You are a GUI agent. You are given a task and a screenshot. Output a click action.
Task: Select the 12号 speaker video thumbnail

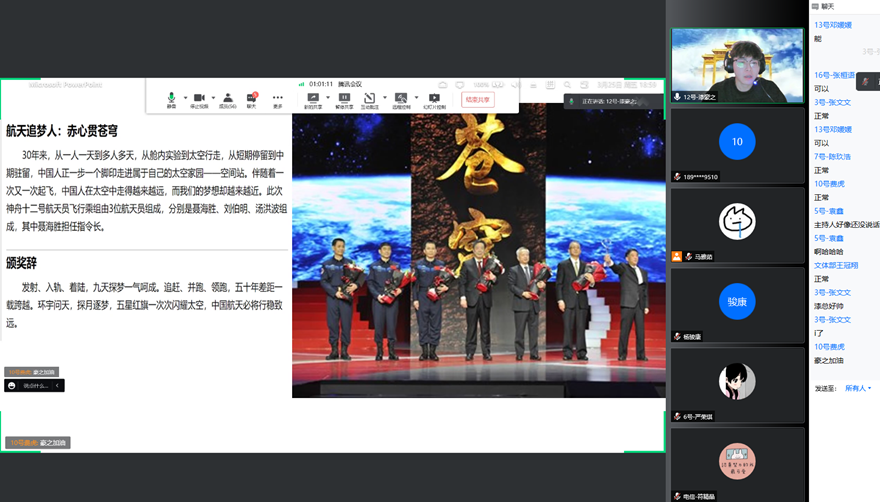[737, 65]
